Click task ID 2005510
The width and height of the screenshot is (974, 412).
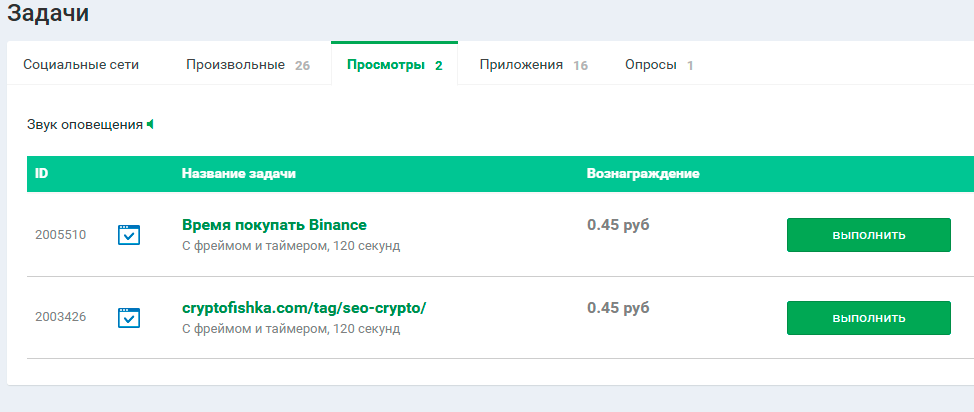pyautogui.click(x=60, y=235)
